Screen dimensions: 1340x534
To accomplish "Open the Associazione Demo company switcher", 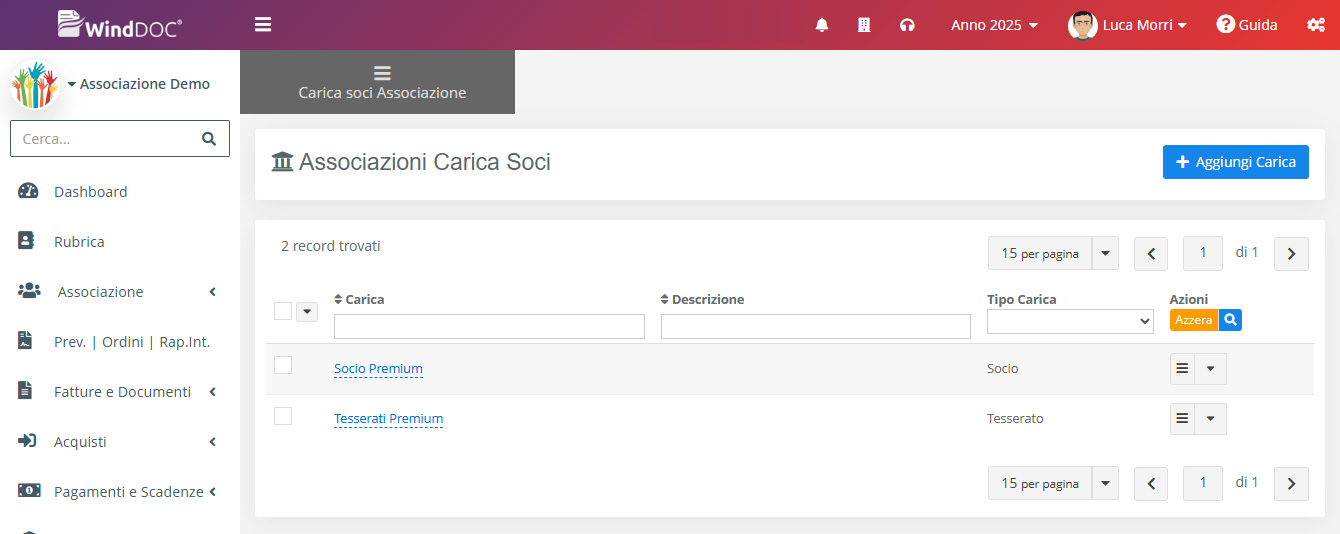I will [x=139, y=84].
